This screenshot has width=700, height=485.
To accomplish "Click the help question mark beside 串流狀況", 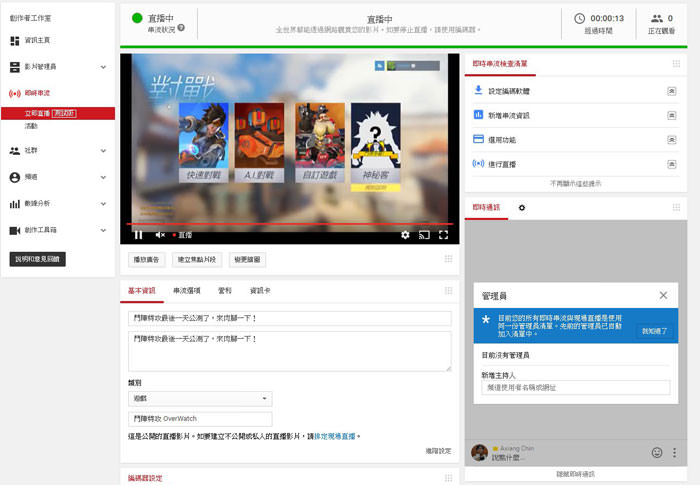I will 181,28.
